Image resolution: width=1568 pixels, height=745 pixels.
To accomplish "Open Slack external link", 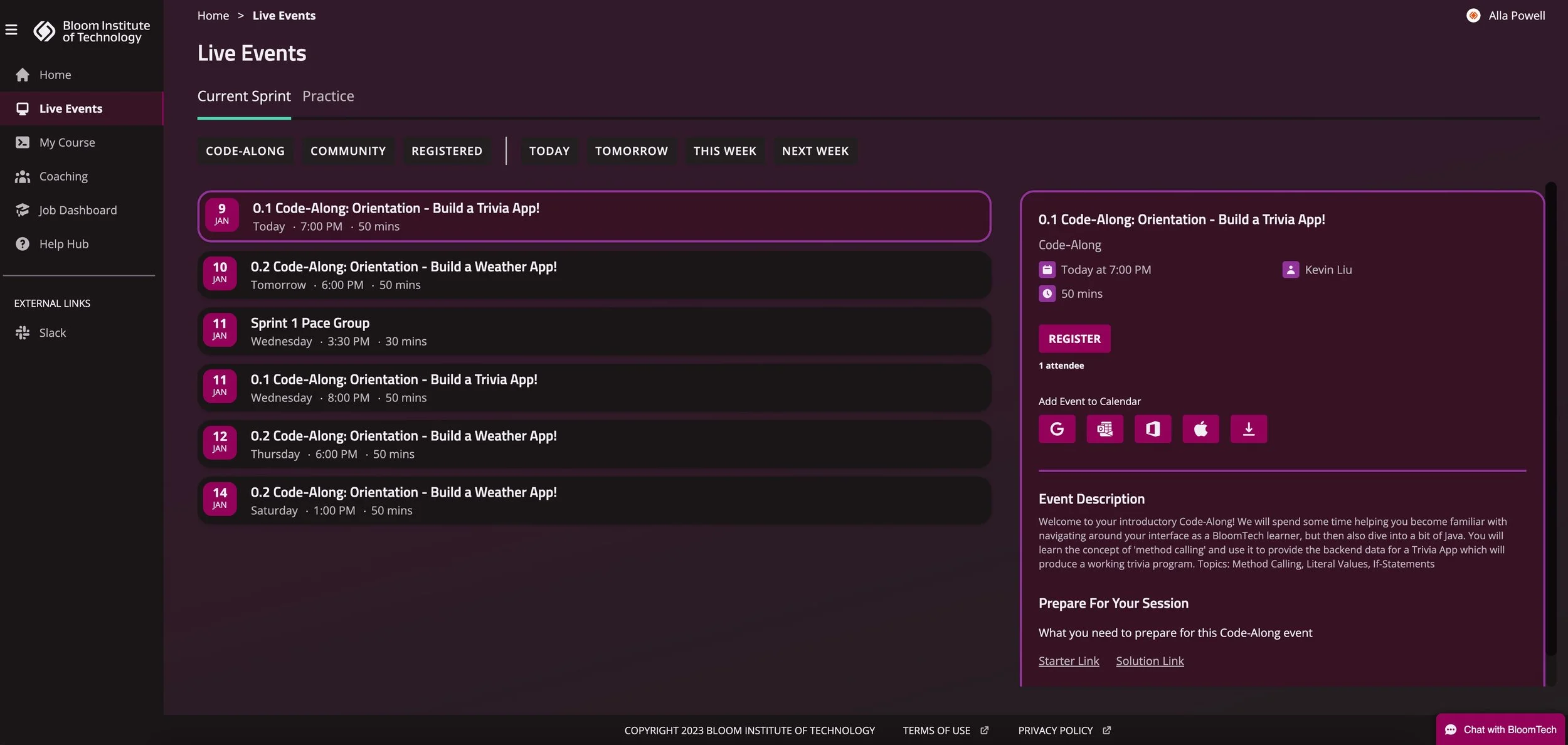I will coord(52,333).
